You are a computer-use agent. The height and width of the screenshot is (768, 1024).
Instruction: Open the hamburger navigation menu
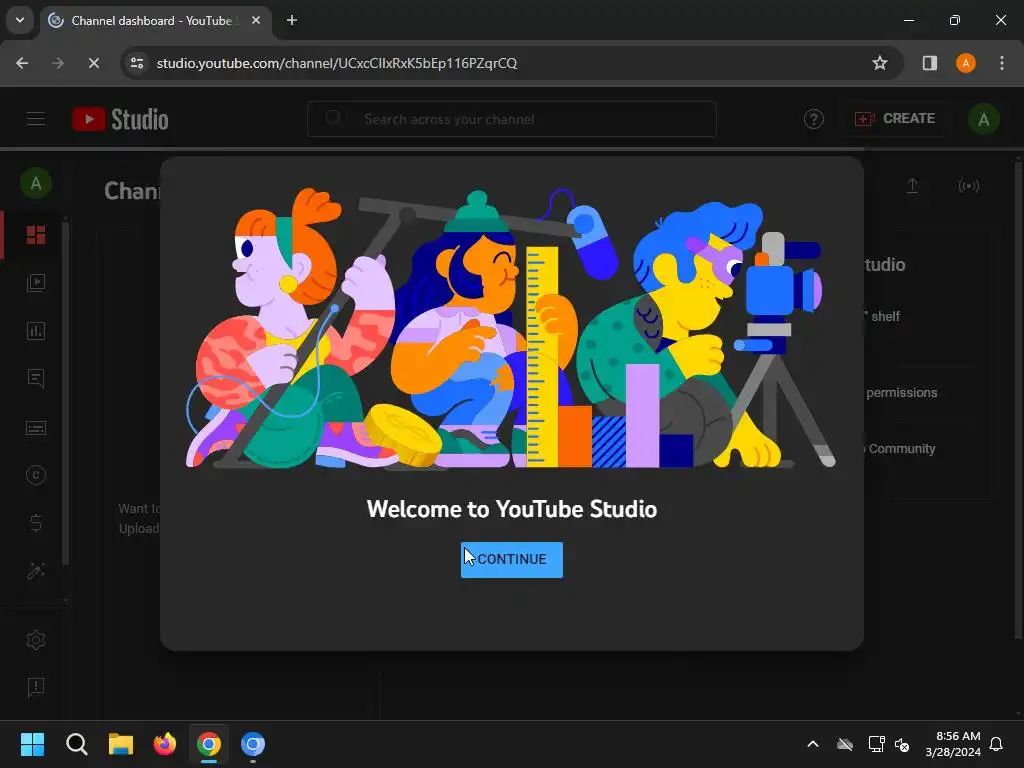[x=36, y=119]
